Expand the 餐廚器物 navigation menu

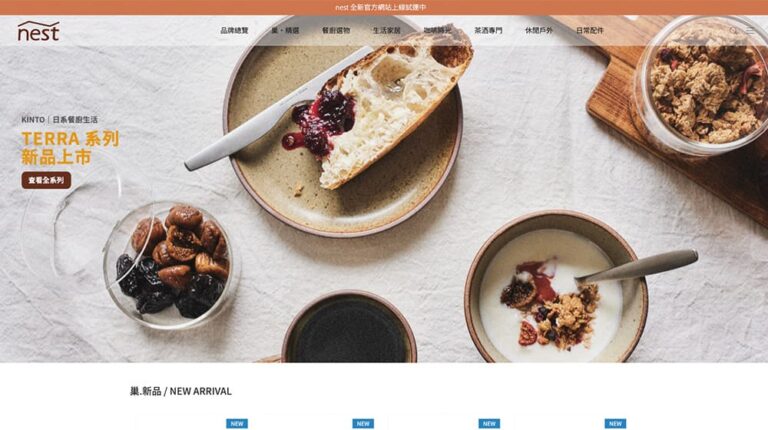tap(336, 30)
